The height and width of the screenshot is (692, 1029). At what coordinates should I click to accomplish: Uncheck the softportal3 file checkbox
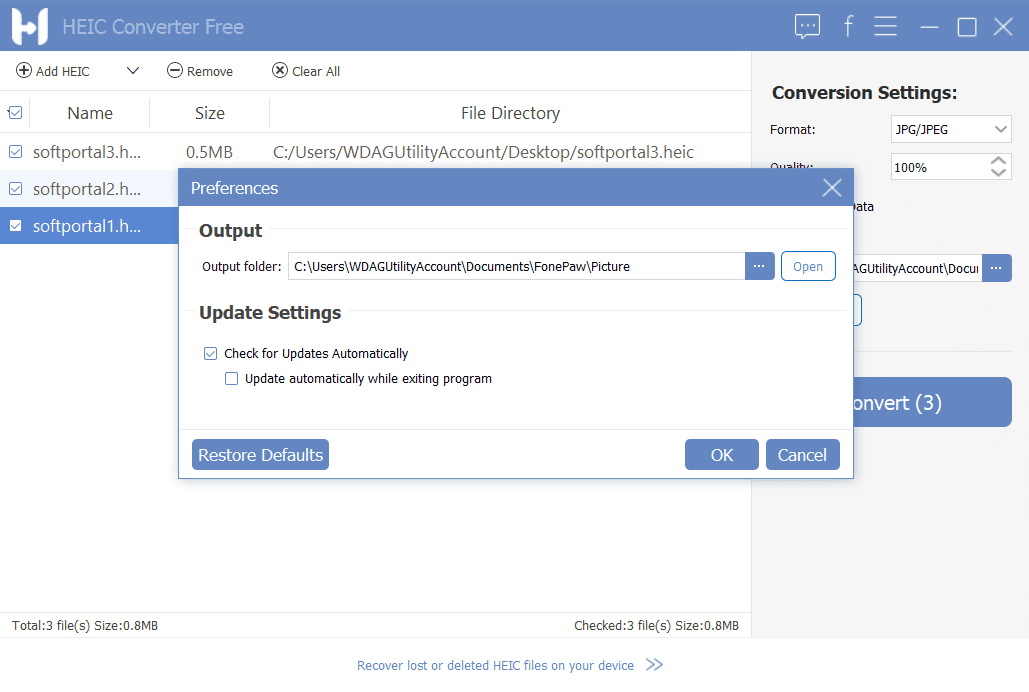coord(15,152)
